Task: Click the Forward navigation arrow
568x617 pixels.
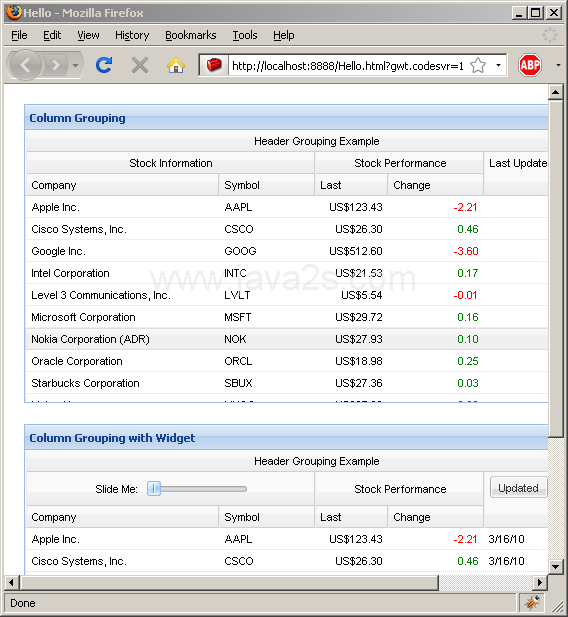Action: point(56,65)
